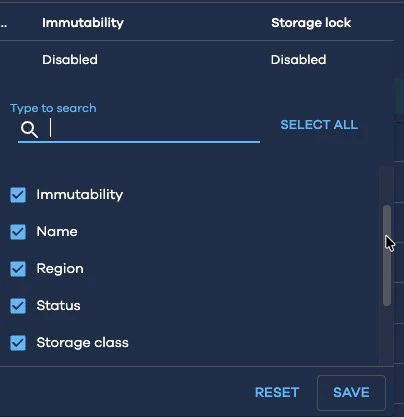The width and height of the screenshot is (404, 417).
Task: Sort by Storage lock column header
Action: 311,23
